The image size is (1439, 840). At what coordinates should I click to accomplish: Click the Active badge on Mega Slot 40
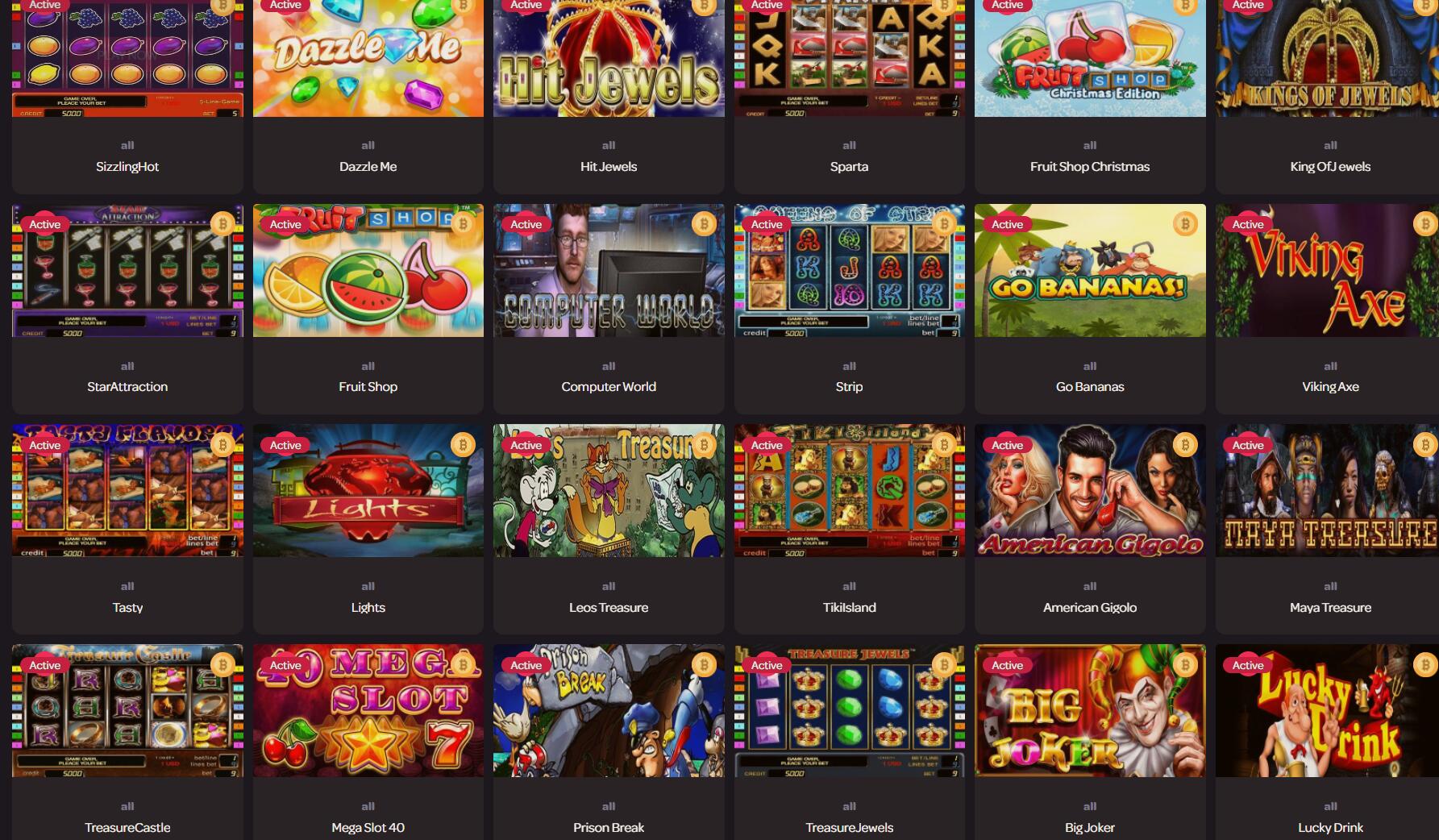(x=285, y=665)
